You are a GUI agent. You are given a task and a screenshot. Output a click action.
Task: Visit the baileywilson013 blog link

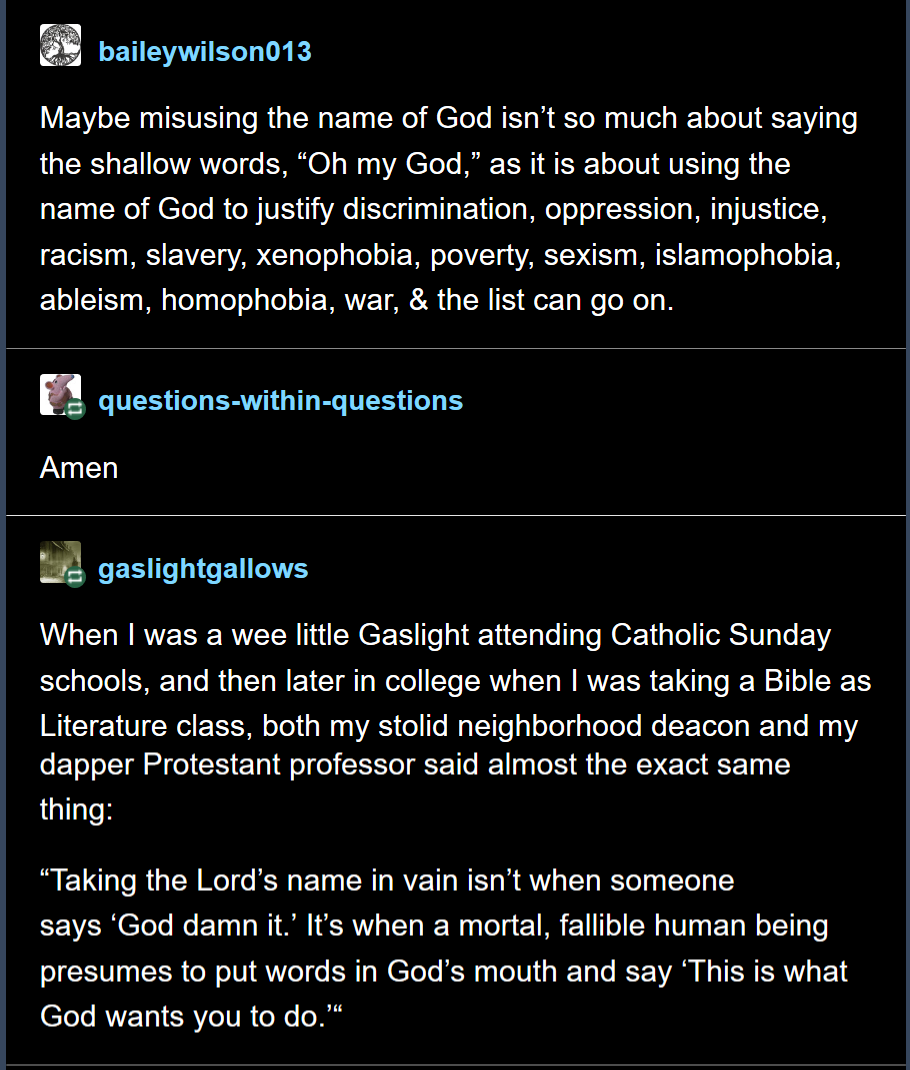point(205,52)
